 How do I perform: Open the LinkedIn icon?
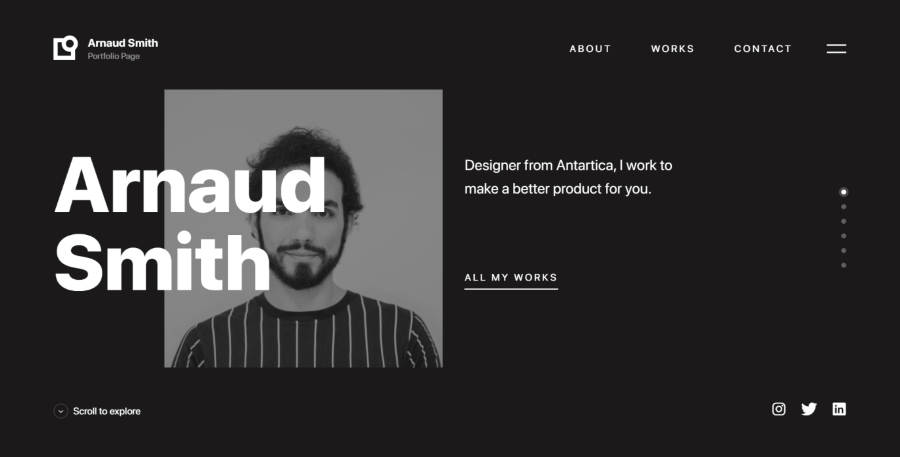point(839,409)
